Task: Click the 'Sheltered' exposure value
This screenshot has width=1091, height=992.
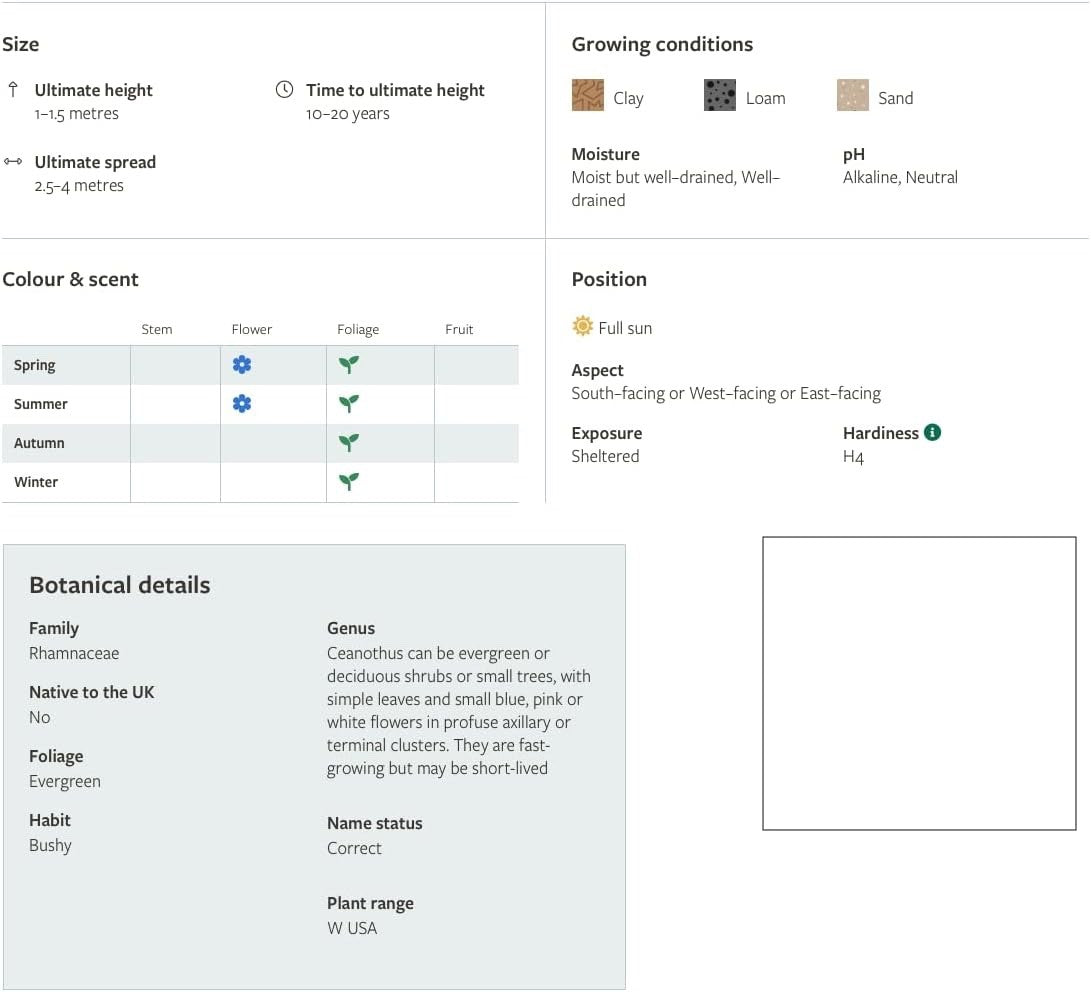Action: click(605, 456)
